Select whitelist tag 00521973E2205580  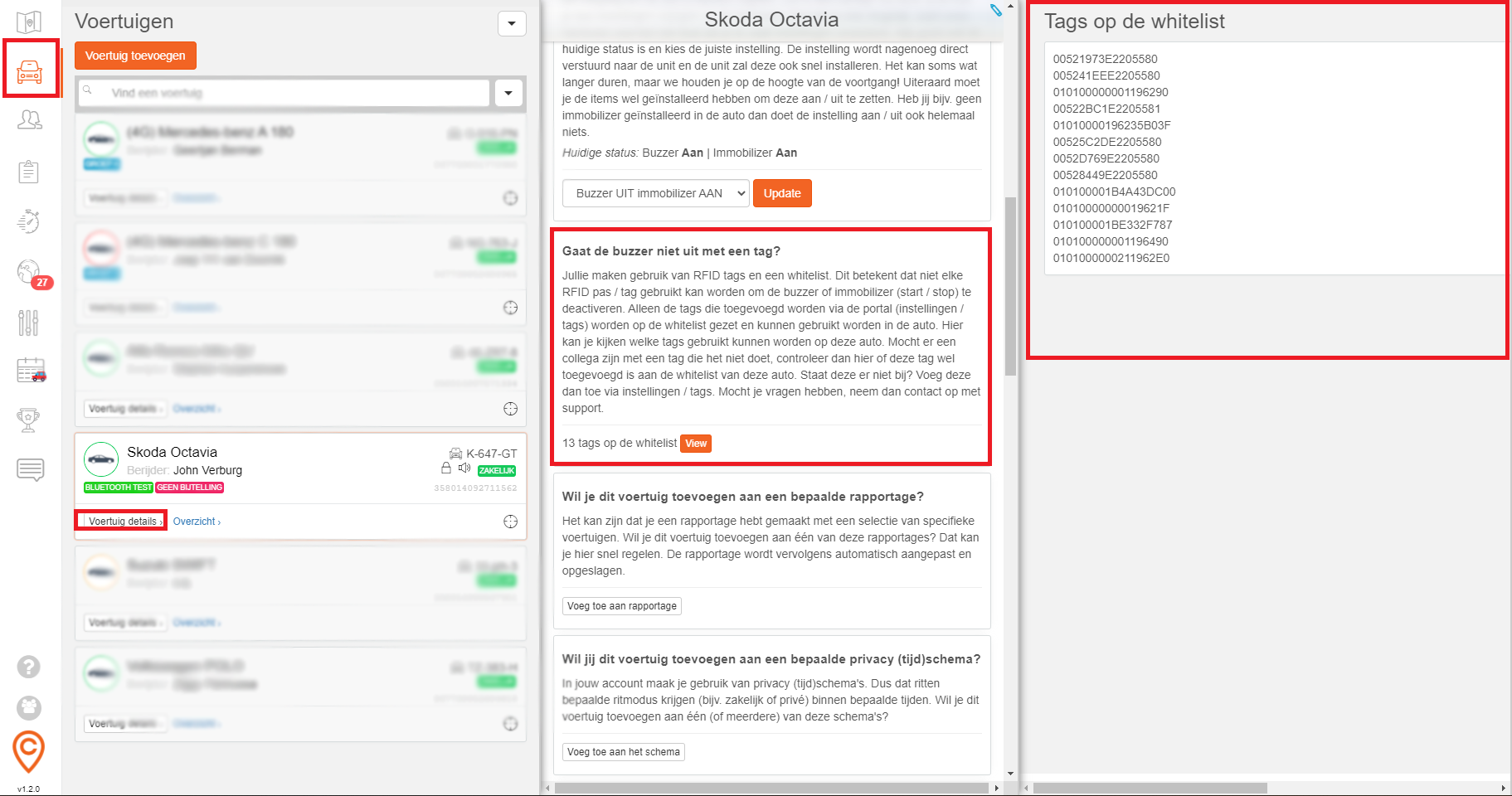click(x=1105, y=59)
